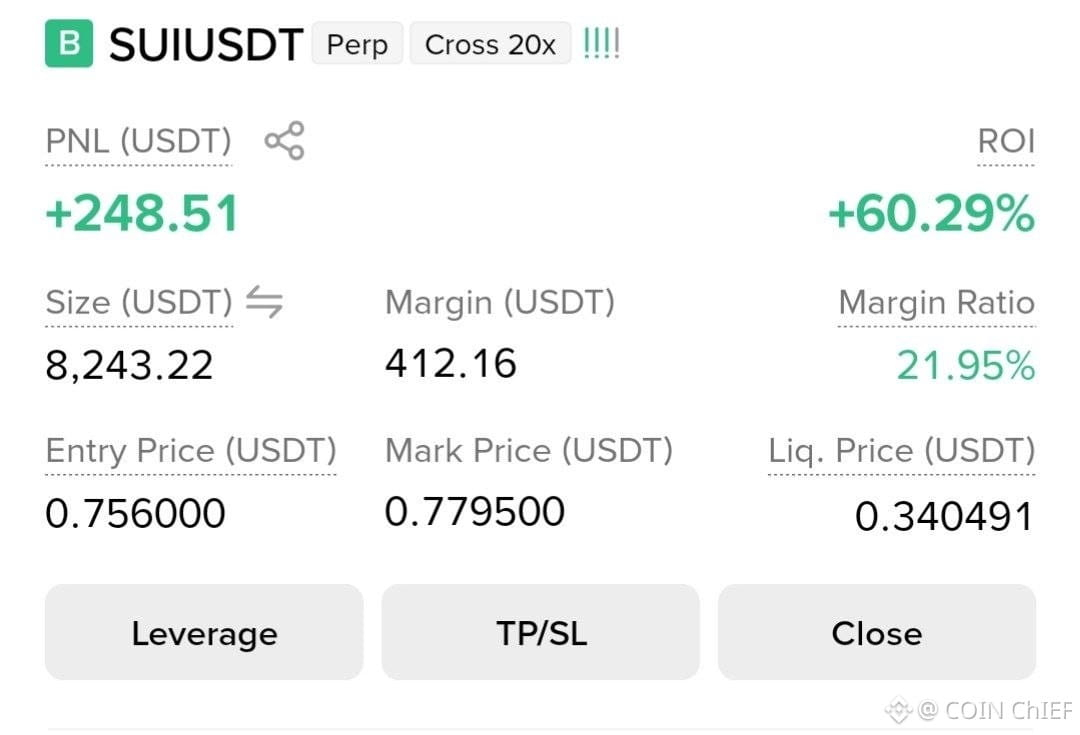Click the SUIUSDT pair name

pyautogui.click(x=206, y=45)
